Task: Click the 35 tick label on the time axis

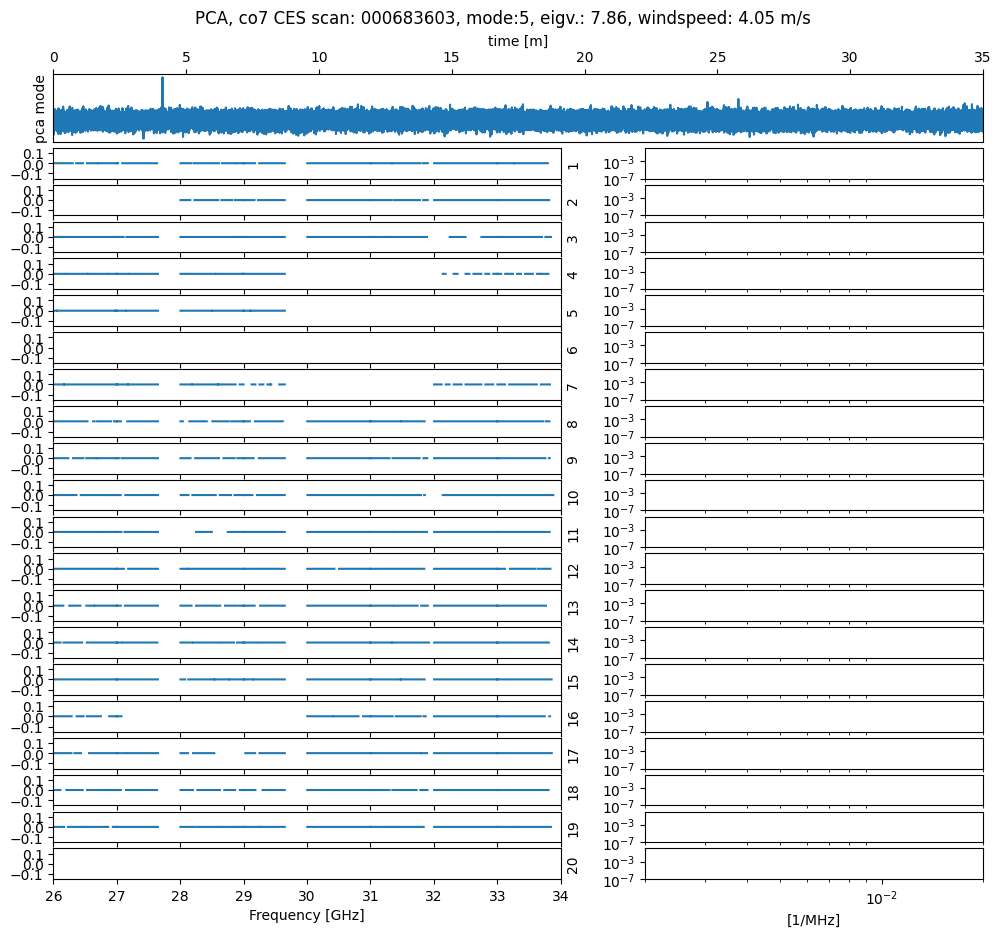Action: (982, 58)
